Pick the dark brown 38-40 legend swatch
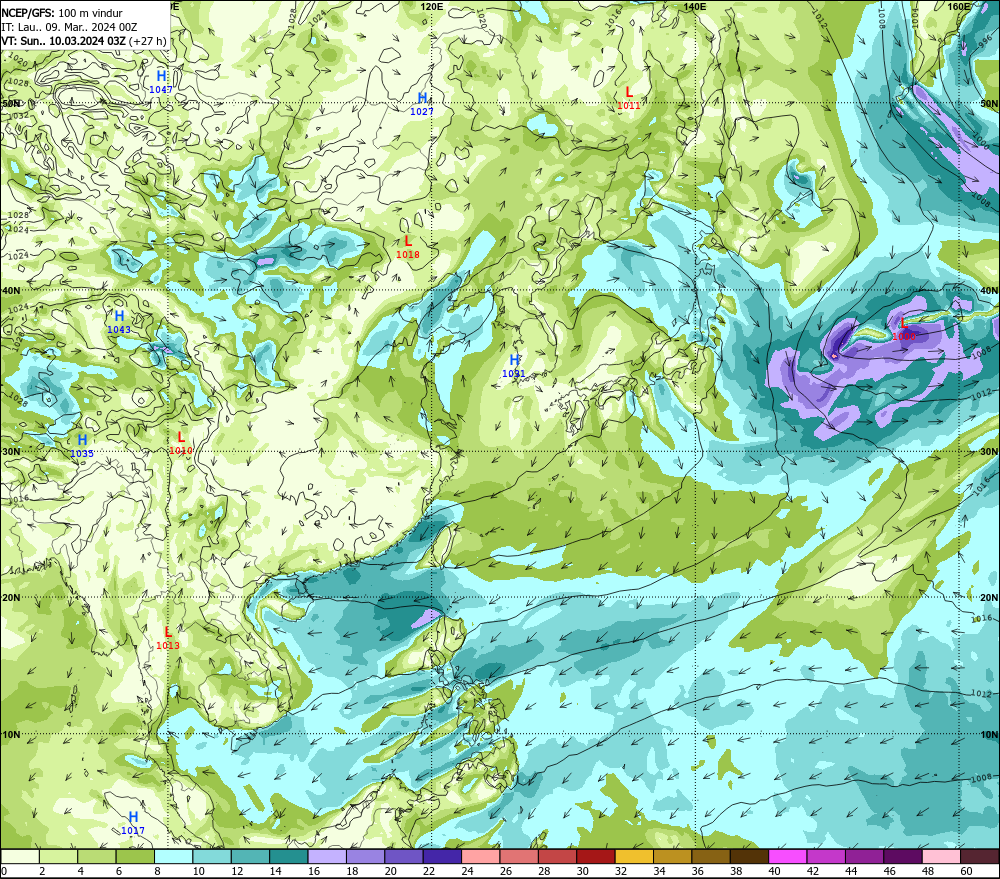Image resolution: width=1000 pixels, height=879 pixels. click(749, 856)
